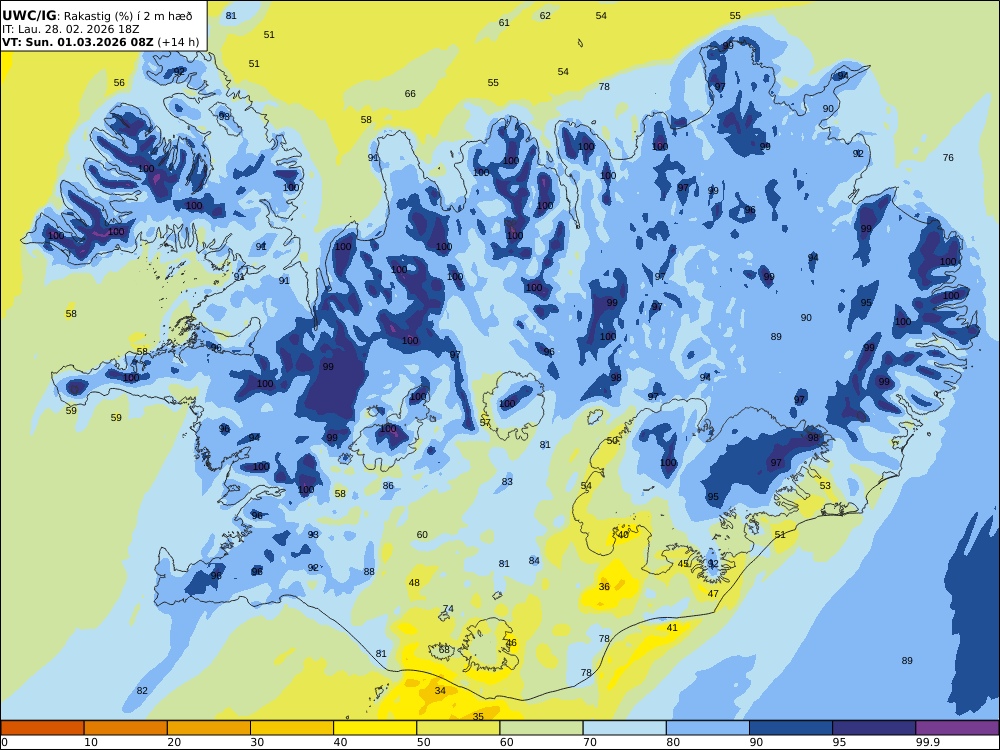Click the legend tick label '99.9'
Screen dimensions: 1000x750
click(x=927, y=742)
